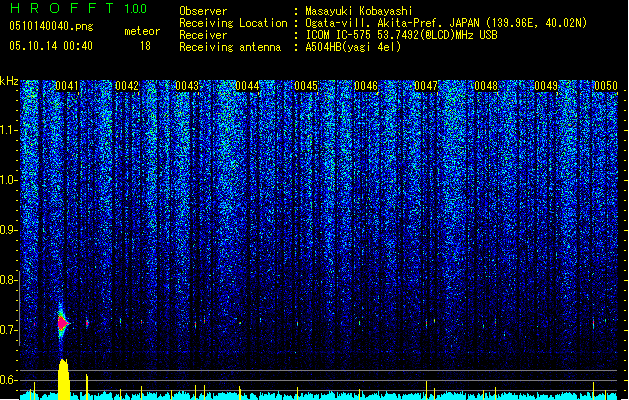This screenshot has width=629, height=400.
Task: Click the bright red meteor echo blob
Action: point(63,323)
